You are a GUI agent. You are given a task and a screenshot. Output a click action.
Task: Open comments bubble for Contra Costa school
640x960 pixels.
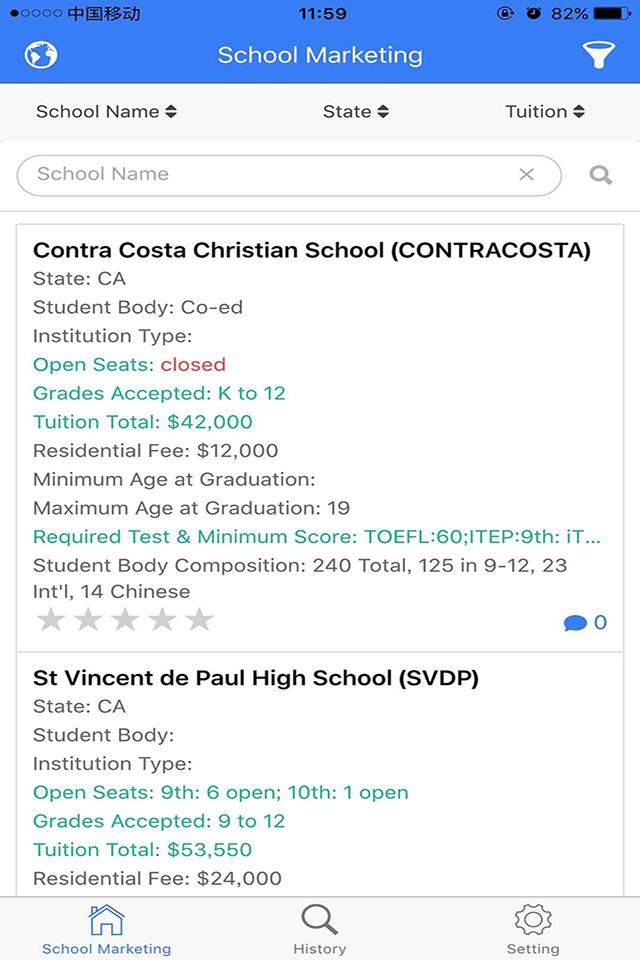tap(585, 623)
